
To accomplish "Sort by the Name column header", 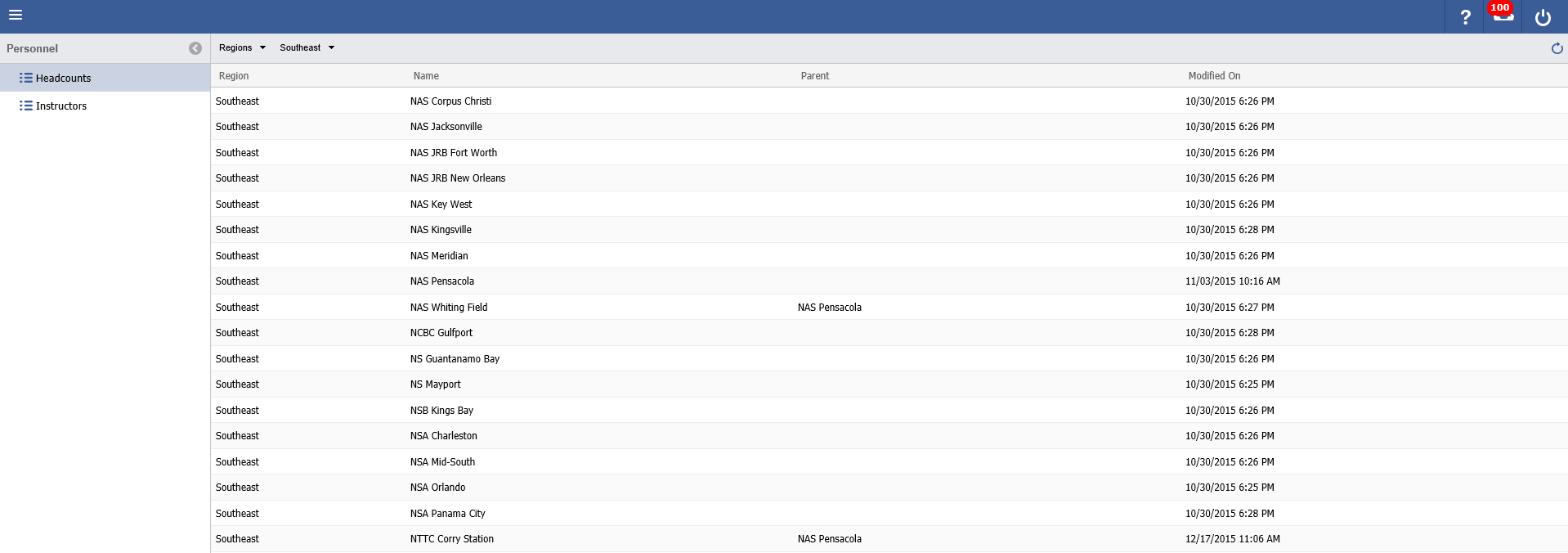I will (426, 76).
